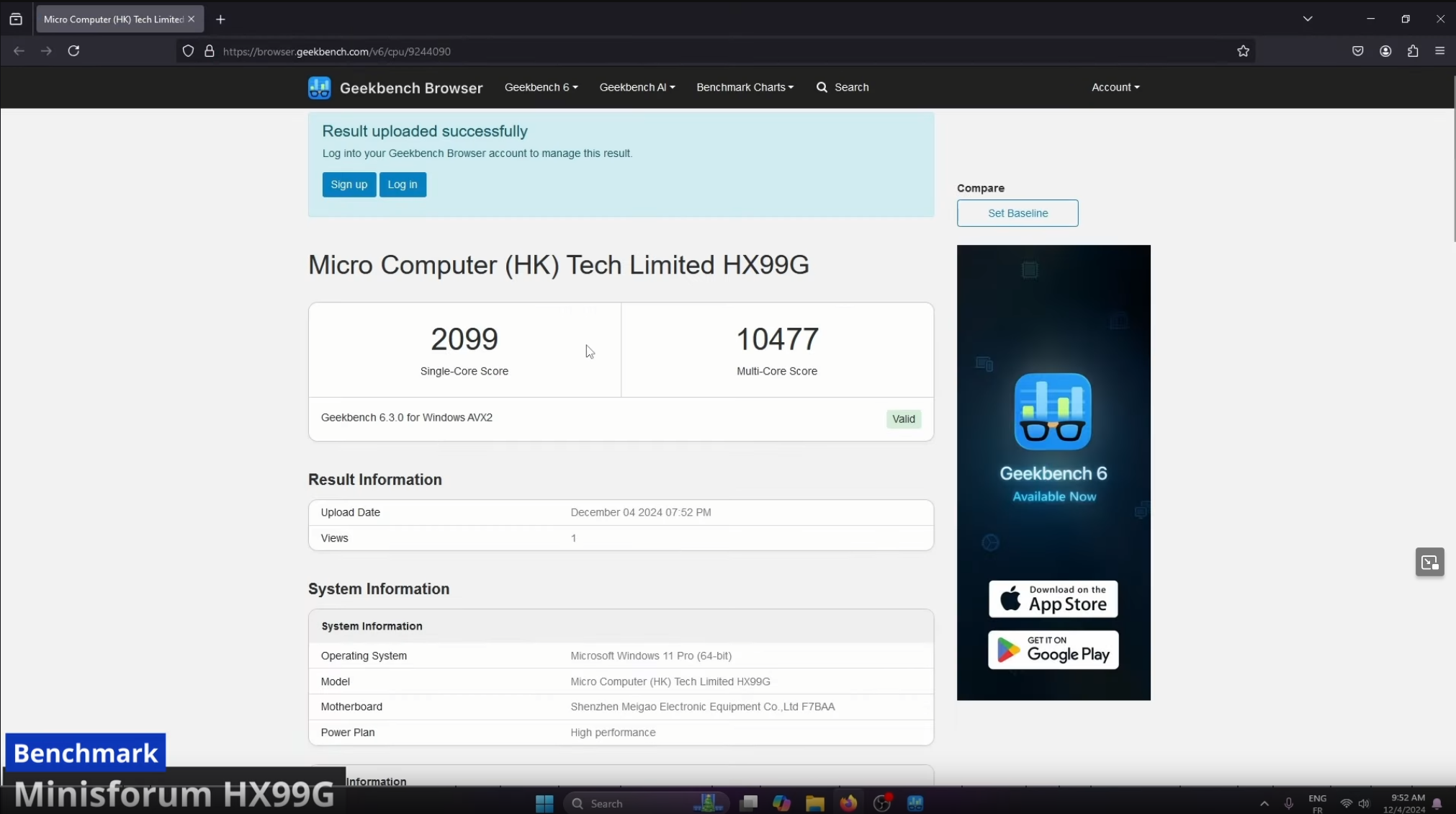Open Task View in the taskbar
This screenshot has width=1456, height=814.
point(748,802)
